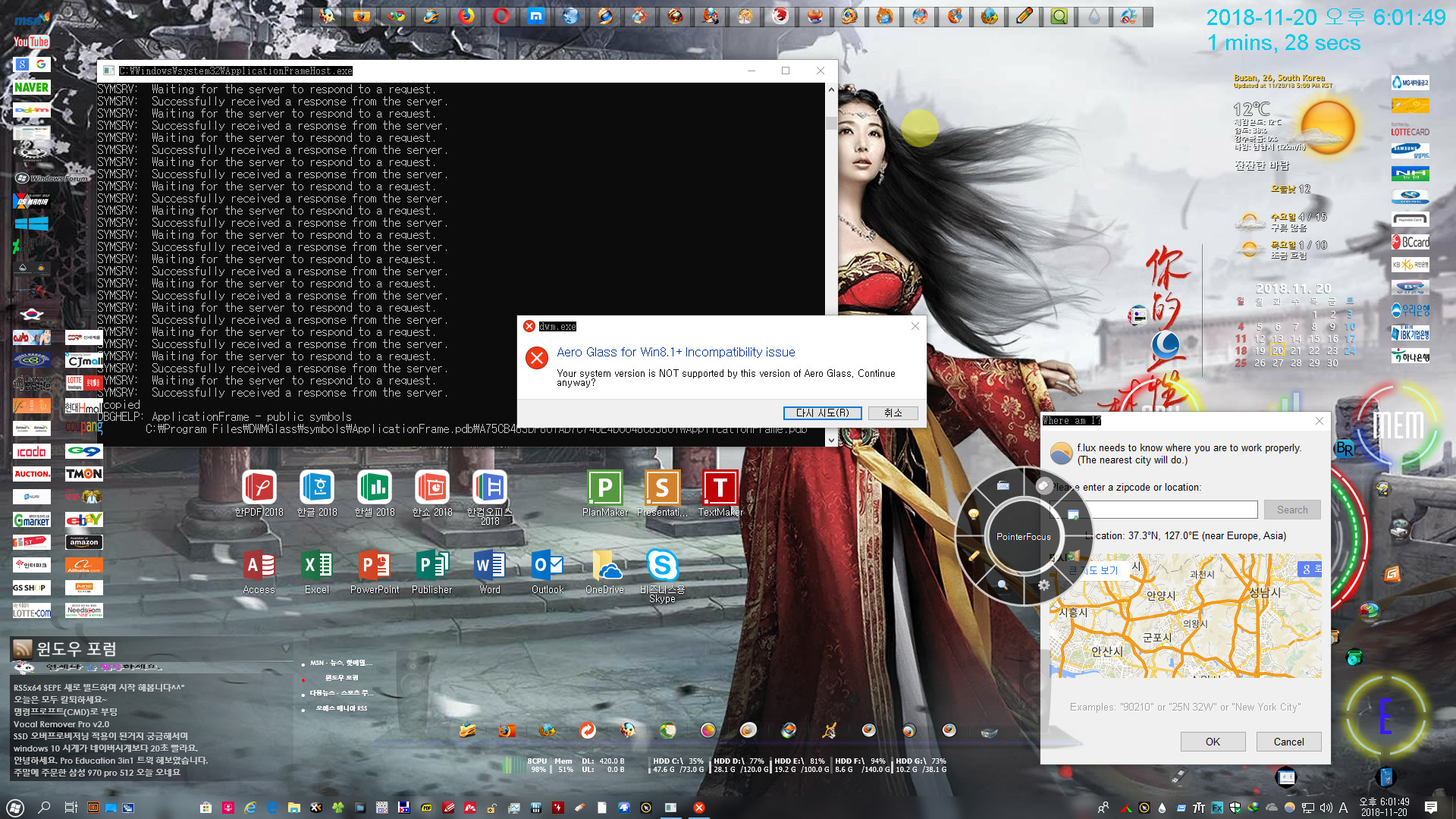Open Word desktop shortcut
The width and height of the screenshot is (1456, 819).
coord(490,573)
